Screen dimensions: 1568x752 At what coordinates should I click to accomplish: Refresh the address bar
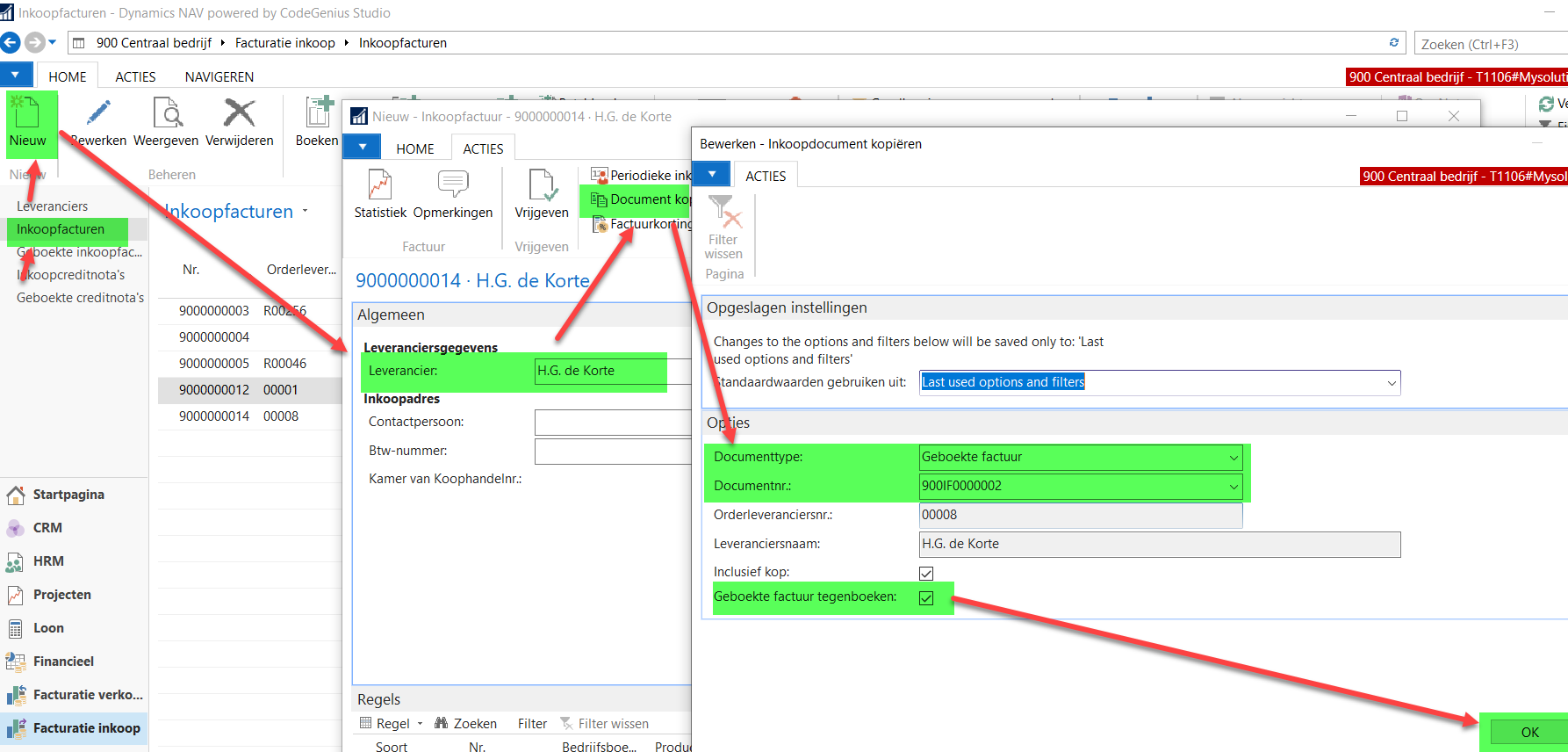(1393, 42)
